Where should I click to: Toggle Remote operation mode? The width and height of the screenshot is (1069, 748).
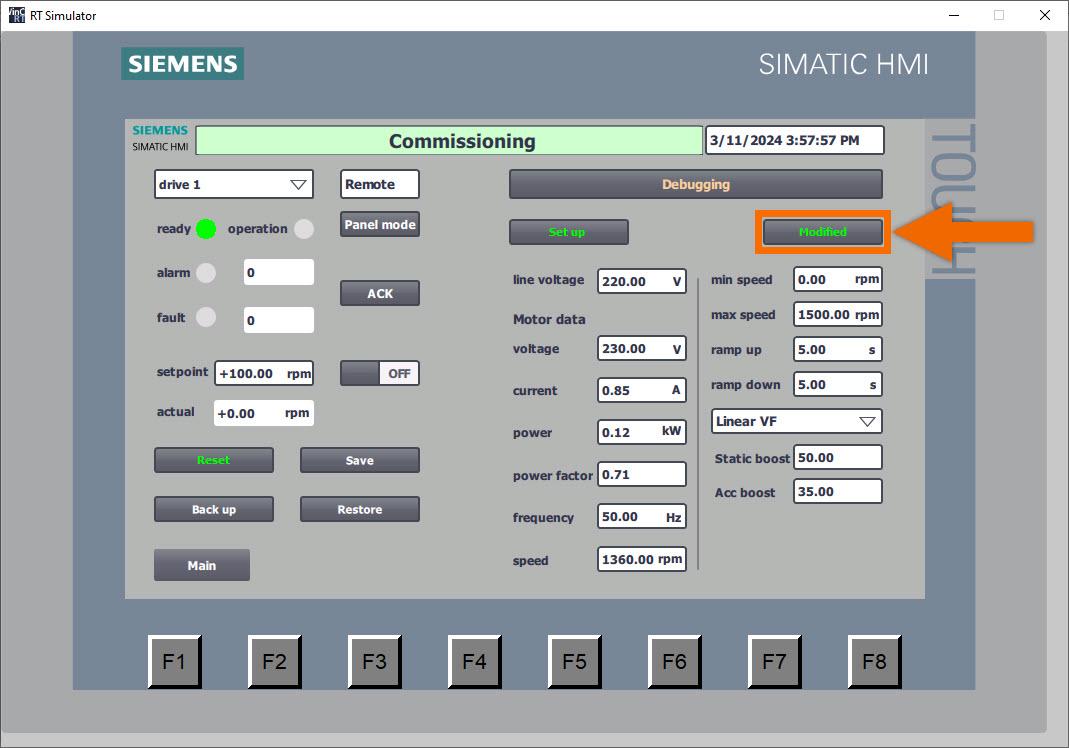tap(378, 184)
